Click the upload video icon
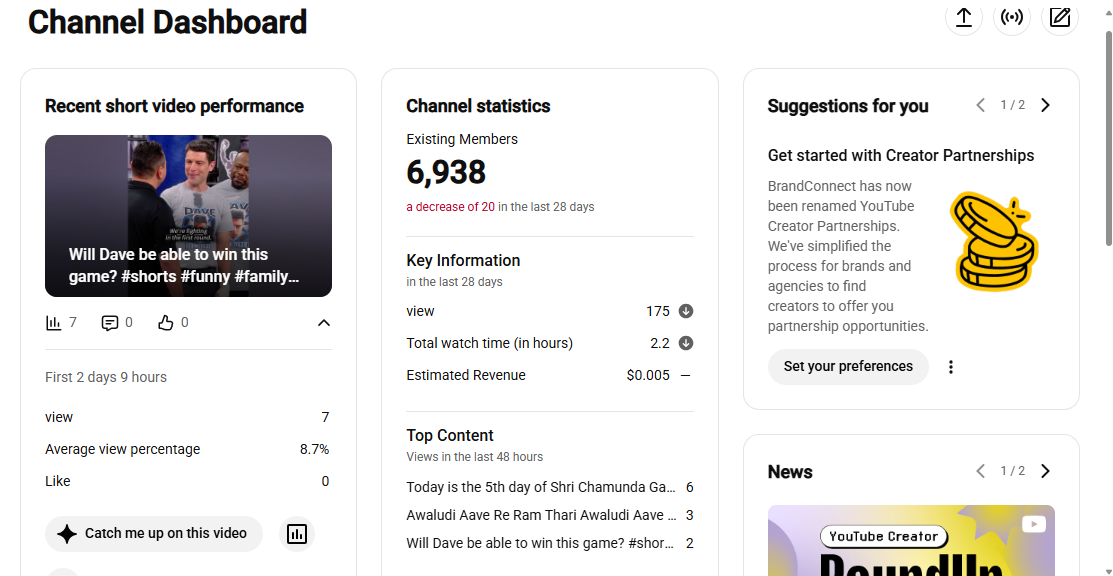 click(963, 17)
